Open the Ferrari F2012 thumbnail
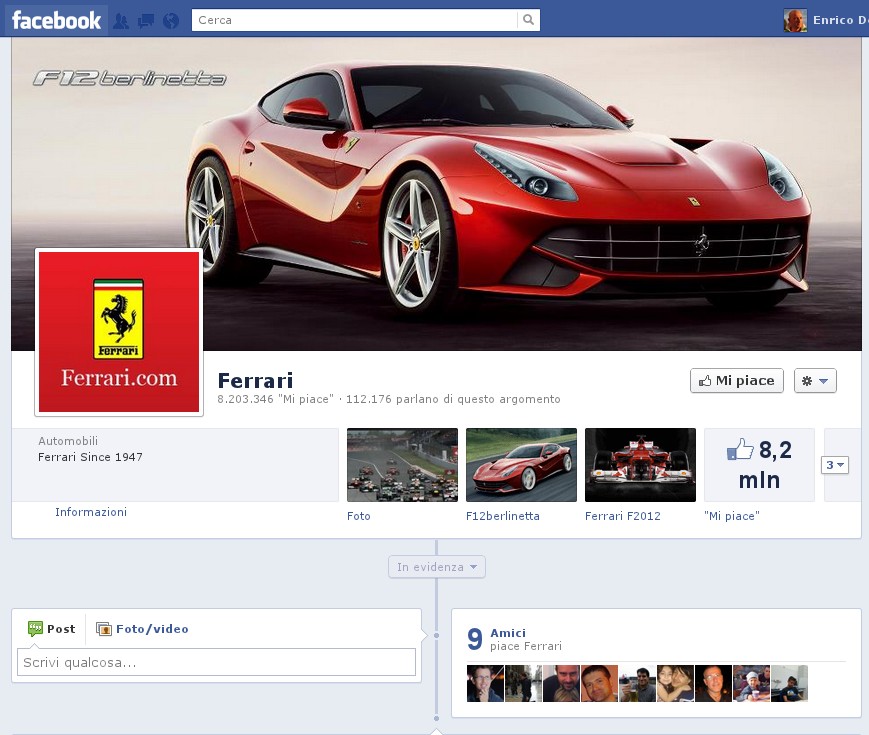Screen dimensions: 869x735 tap(640, 465)
